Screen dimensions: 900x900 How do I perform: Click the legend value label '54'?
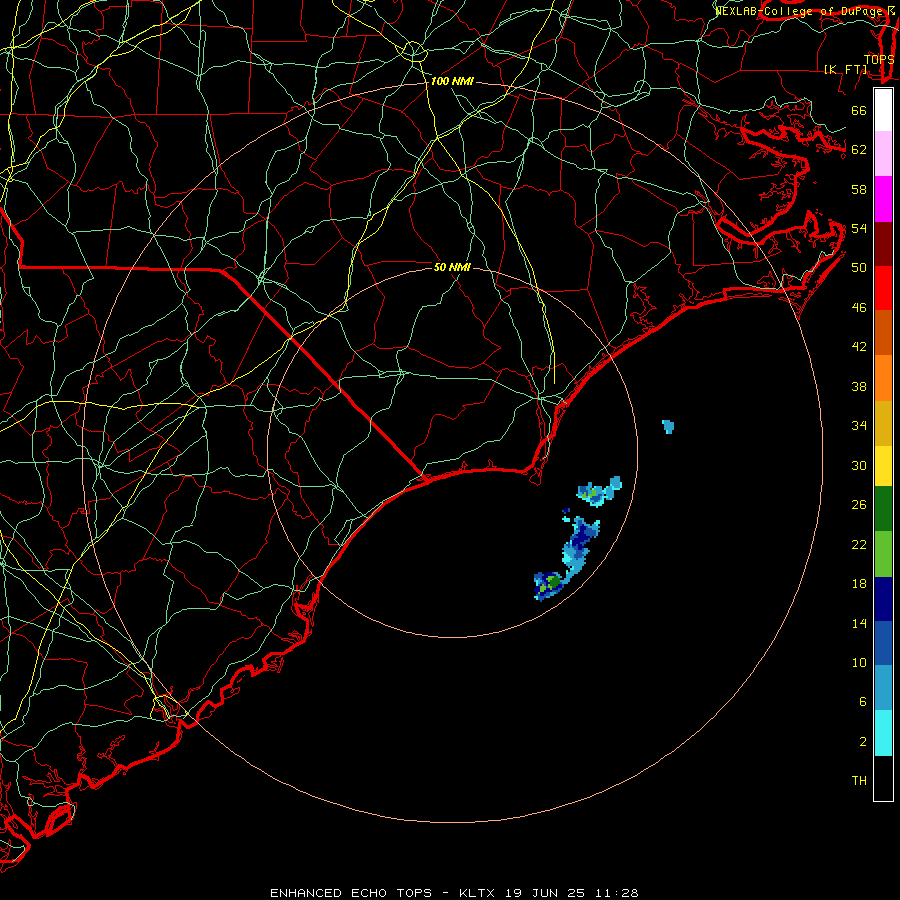859,228
